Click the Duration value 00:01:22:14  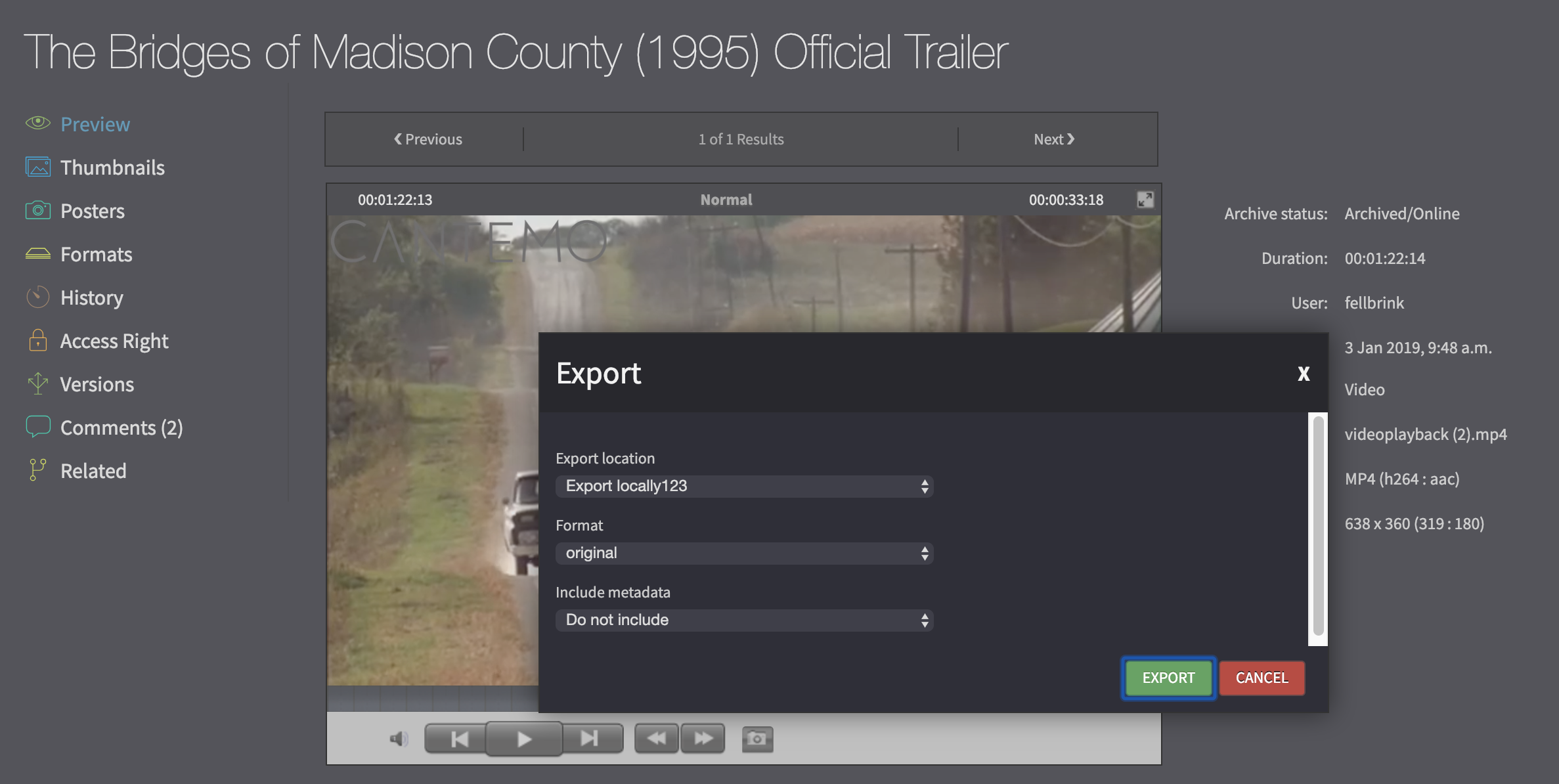pyautogui.click(x=1385, y=258)
